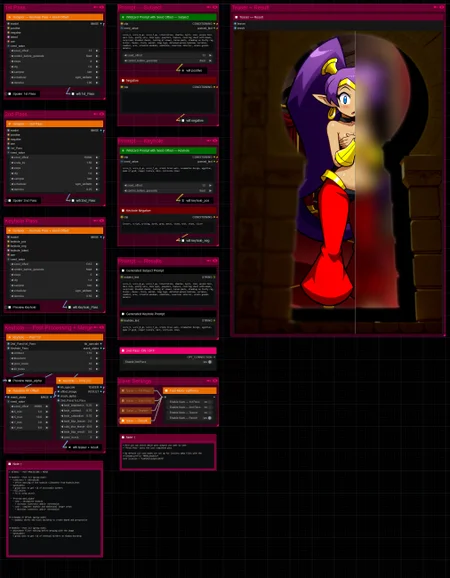Click the control_before_generate arrow in the Keyhole prompt node
Viewport: 450px width, 578px height.
[x=210, y=191]
